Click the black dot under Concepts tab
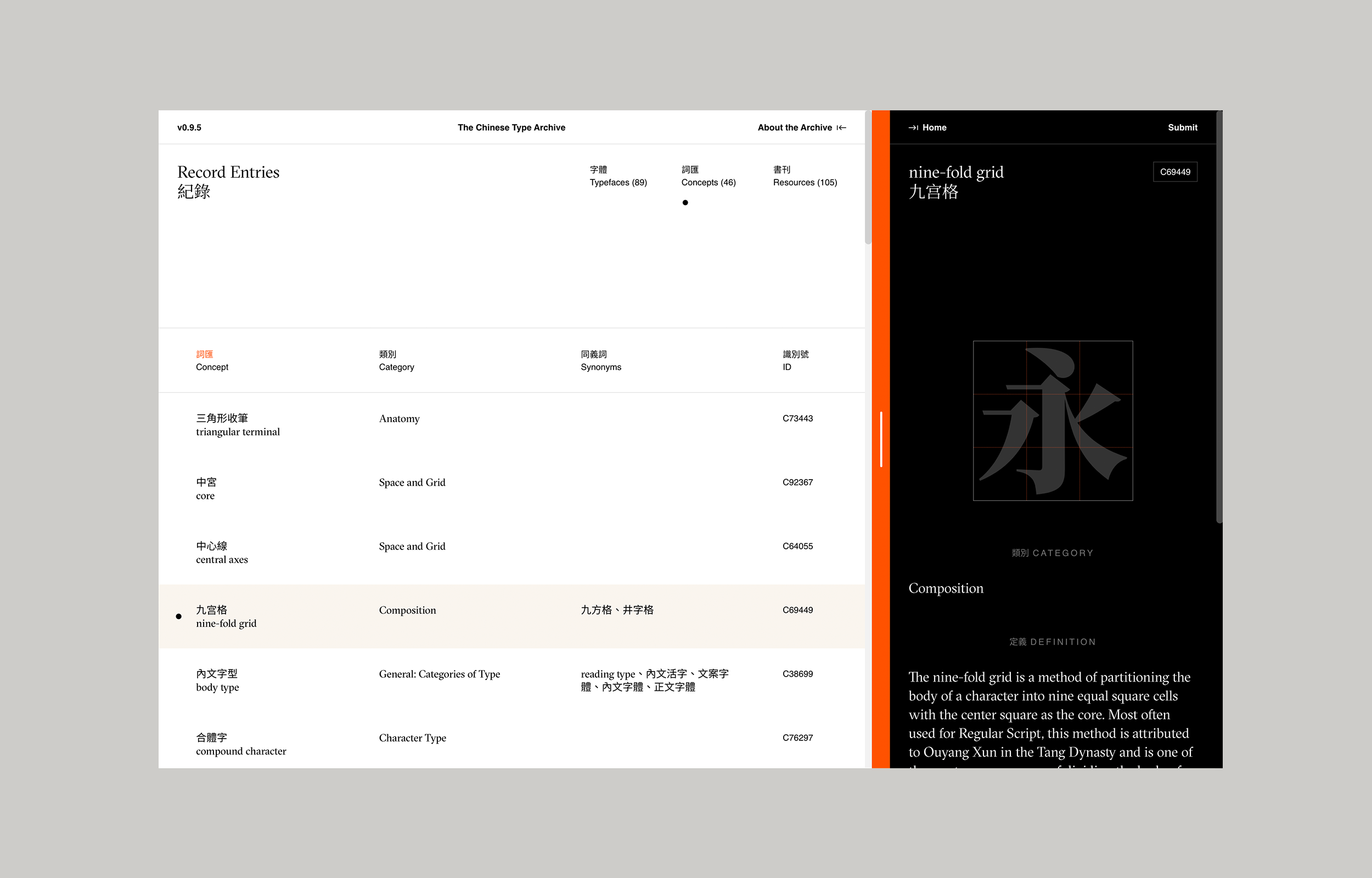1372x878 pixels. point(685,202)
